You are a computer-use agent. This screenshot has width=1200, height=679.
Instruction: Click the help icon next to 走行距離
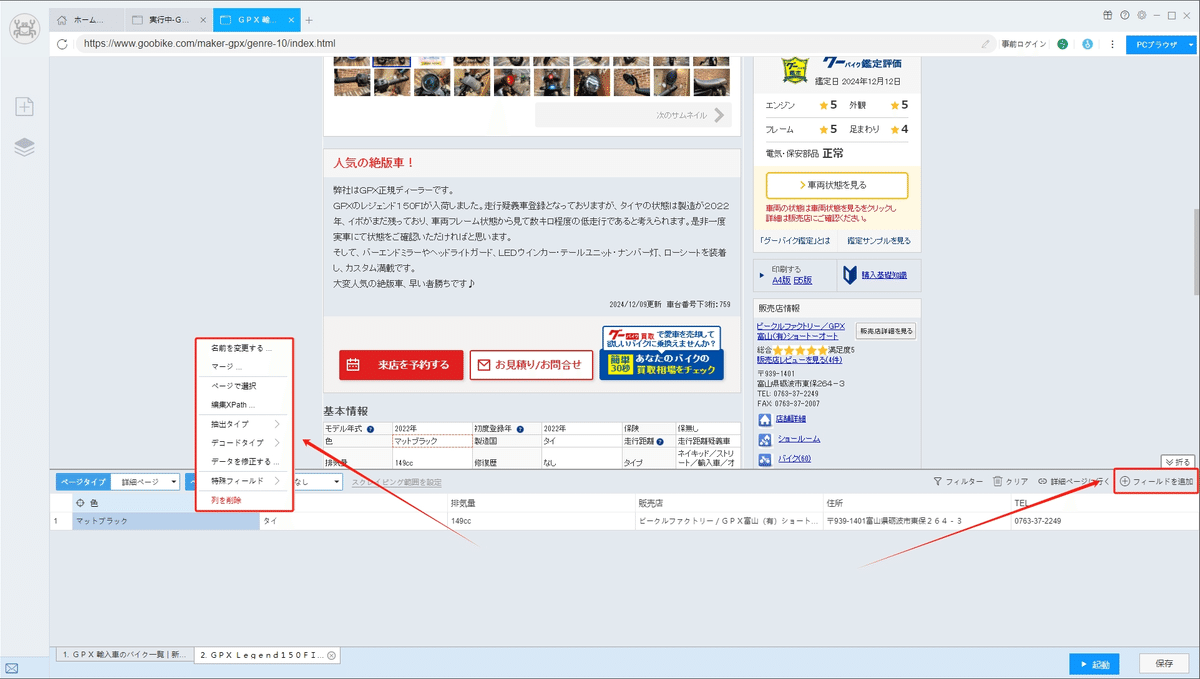point(660,441)
